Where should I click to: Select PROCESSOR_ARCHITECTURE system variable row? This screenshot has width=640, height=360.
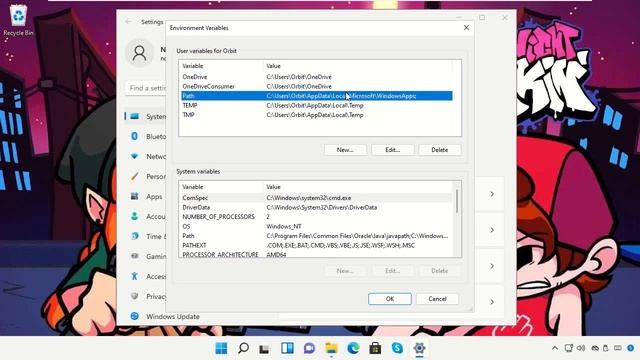pos(317,254)
